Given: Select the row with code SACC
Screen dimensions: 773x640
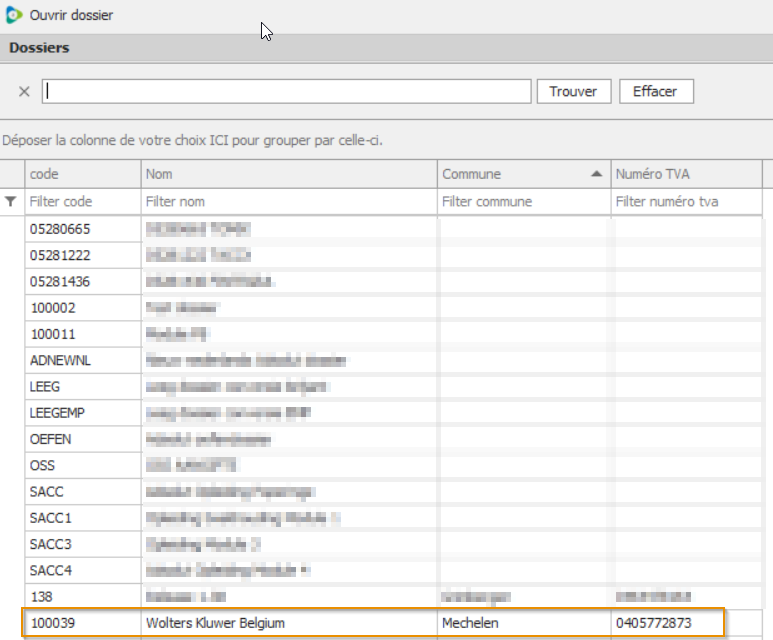Looking at the screenshot, I should click(x=393, y=492).
